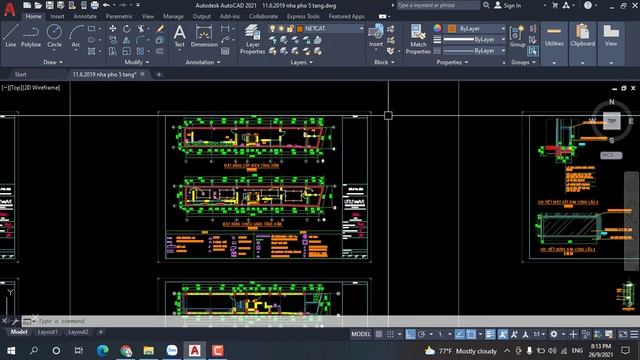Toggle Ortho mode in status bar

410,334
